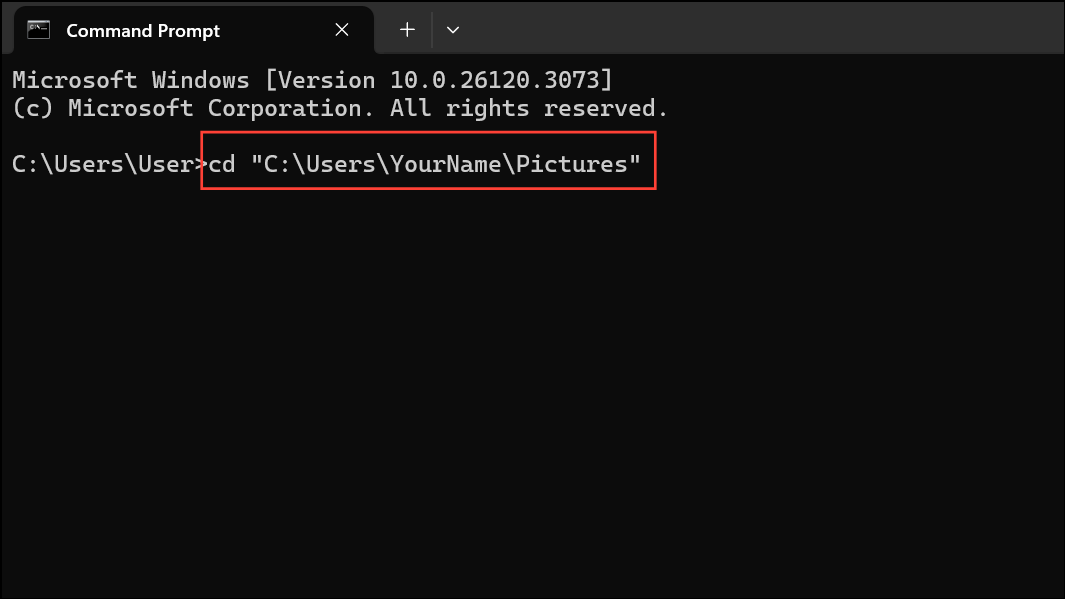Place the cursor after the closing quote of the command
Image resolution: width=1065 pixels, height=599 pixels.
coord(644,164)
